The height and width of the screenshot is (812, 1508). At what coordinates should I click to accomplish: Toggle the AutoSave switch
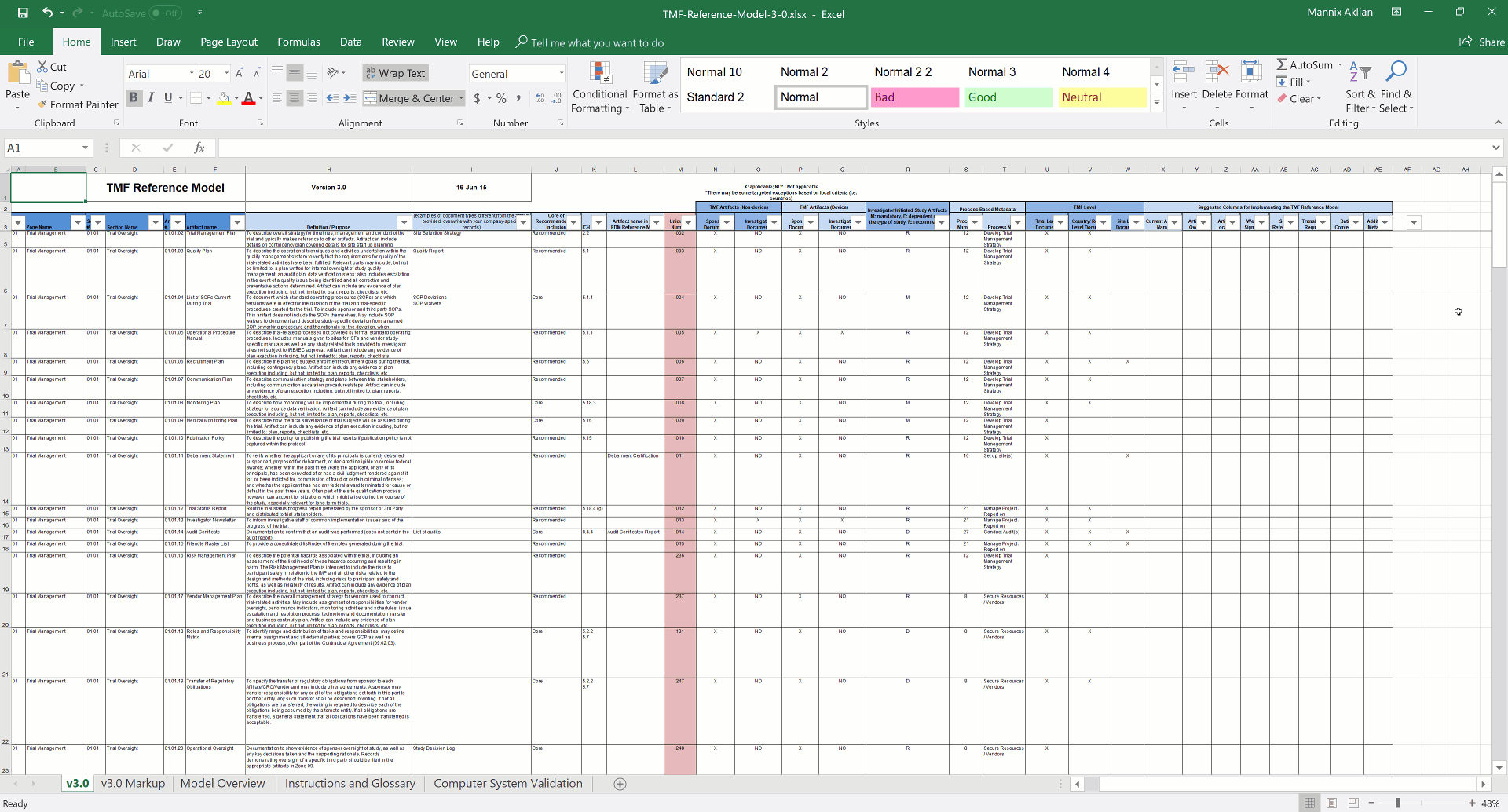click(x=166, y=13)
